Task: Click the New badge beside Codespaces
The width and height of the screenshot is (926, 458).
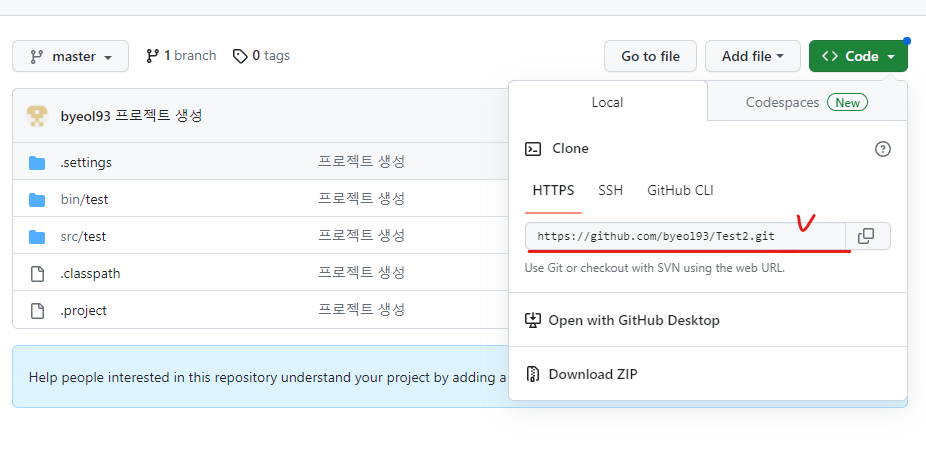Action: [x=847, y=103]
